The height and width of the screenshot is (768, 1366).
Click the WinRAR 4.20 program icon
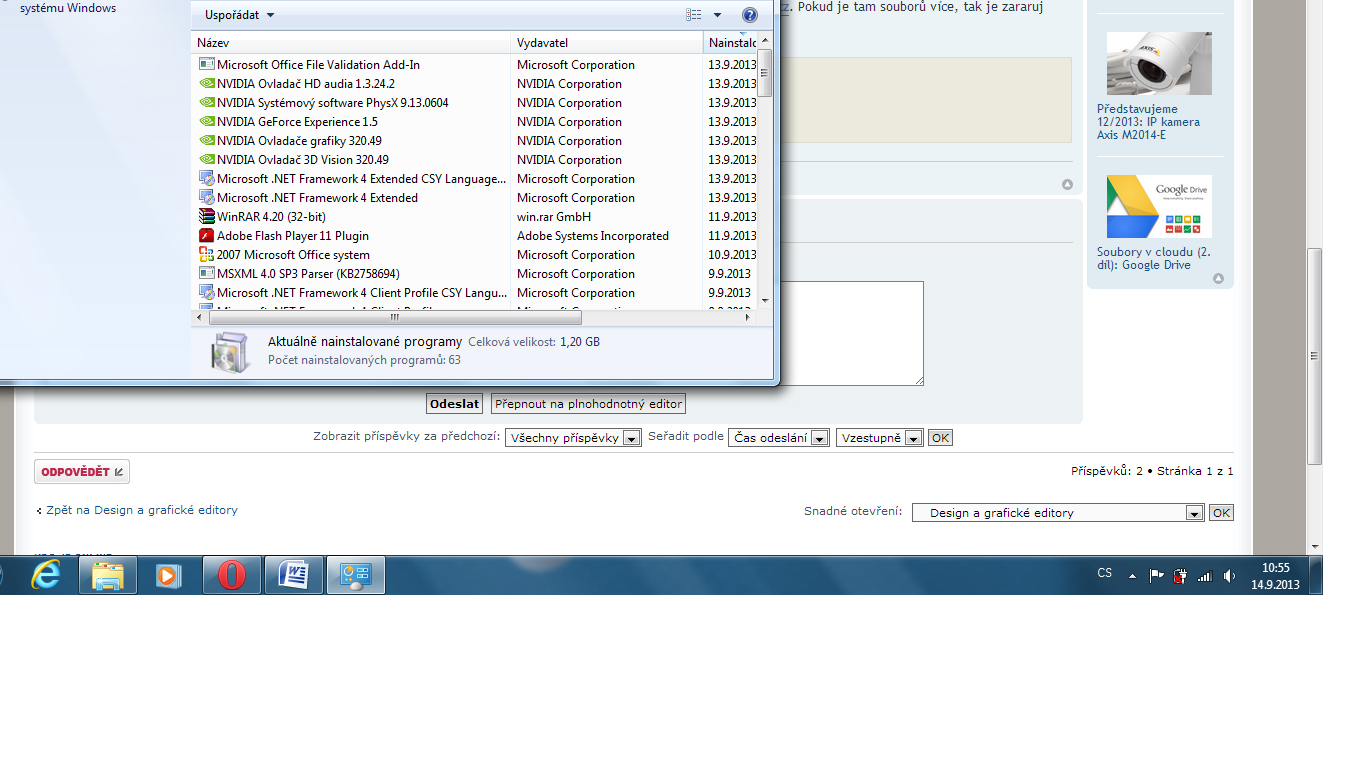tap(207, 217)
